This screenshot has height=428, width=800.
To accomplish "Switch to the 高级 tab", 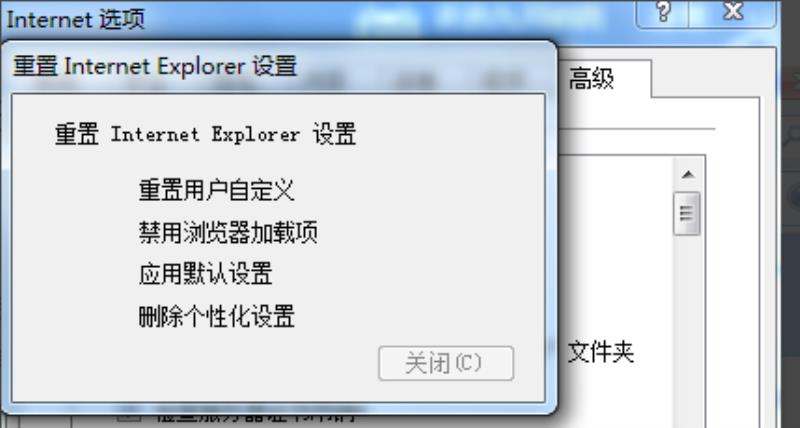I will click(x=591, y=79).
